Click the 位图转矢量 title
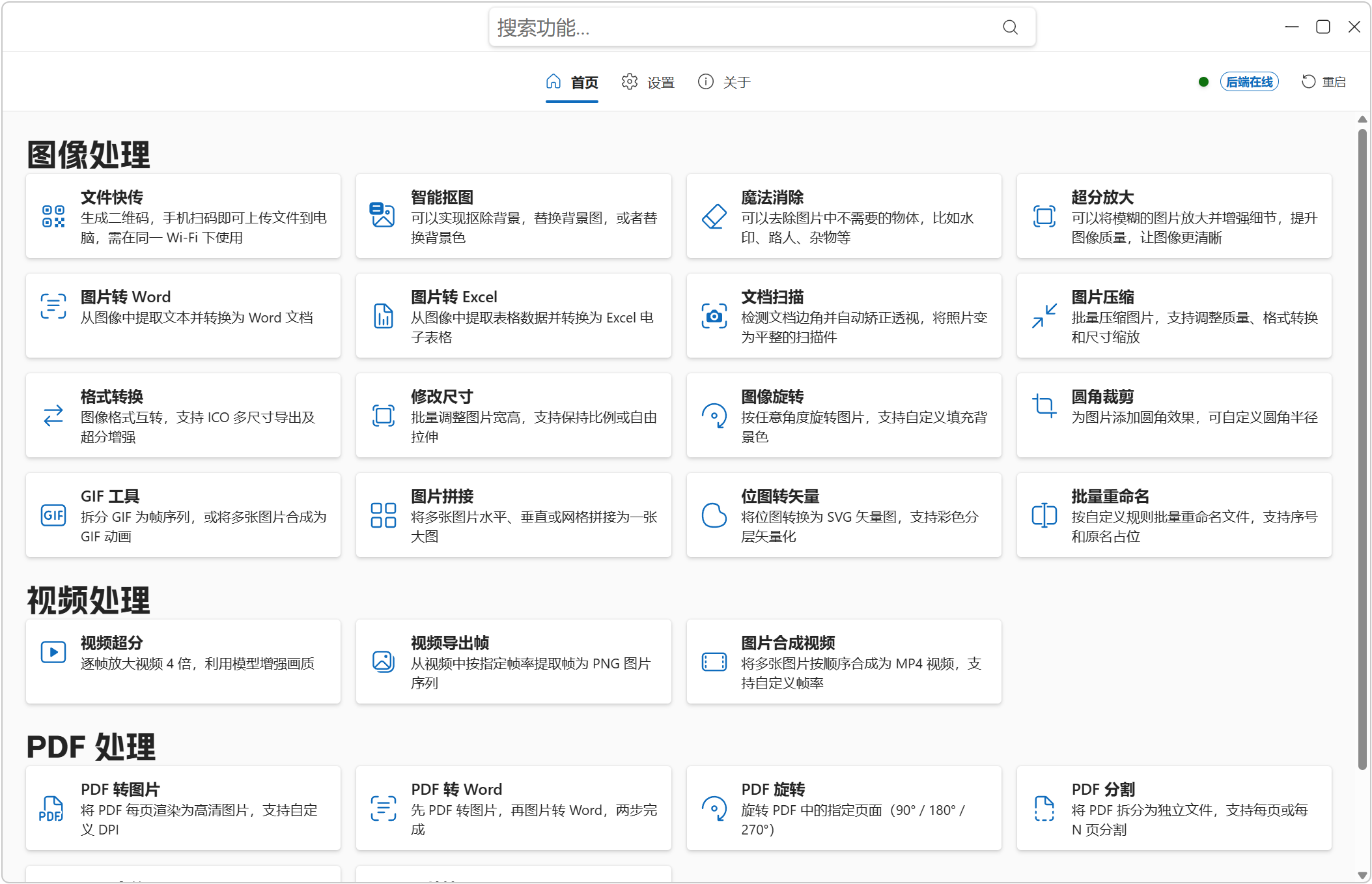 (780, 496)
